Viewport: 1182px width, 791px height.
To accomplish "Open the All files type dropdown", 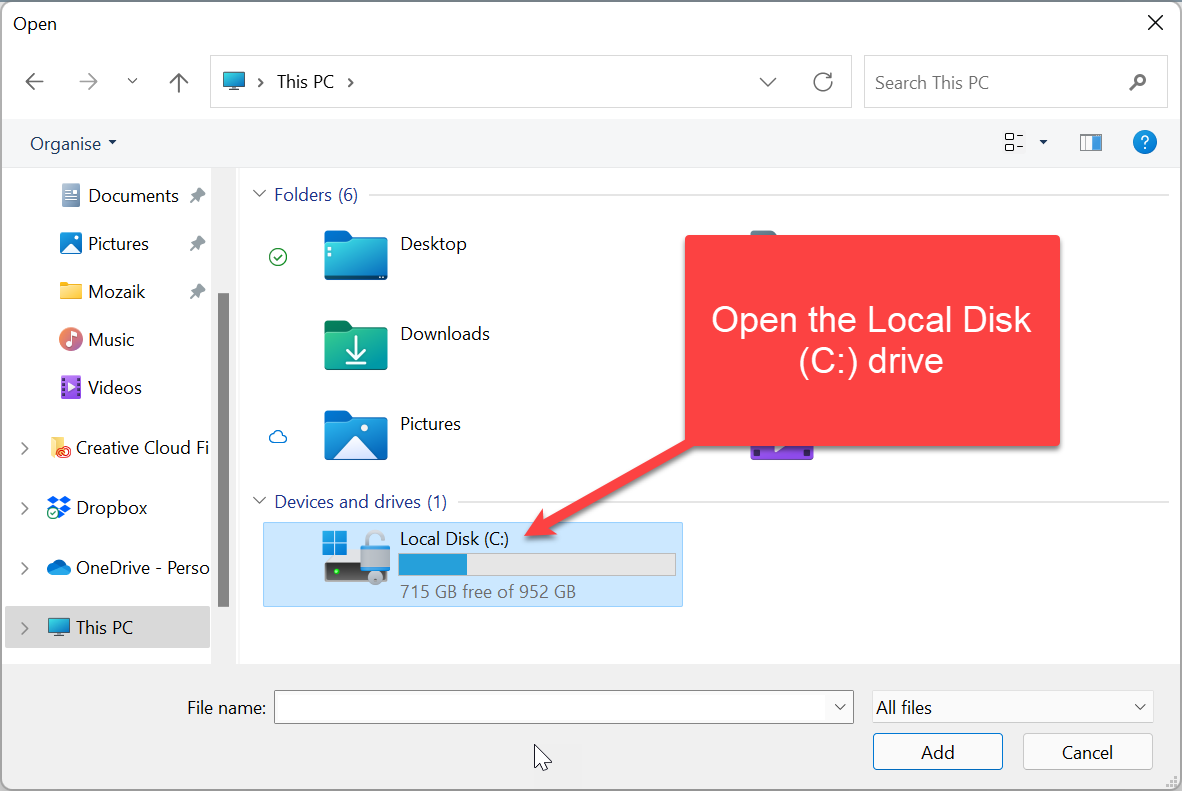I will click(1012, 707).
